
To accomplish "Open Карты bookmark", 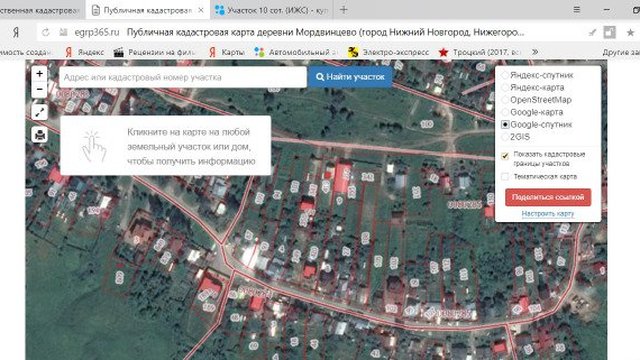I will (227, 52).
